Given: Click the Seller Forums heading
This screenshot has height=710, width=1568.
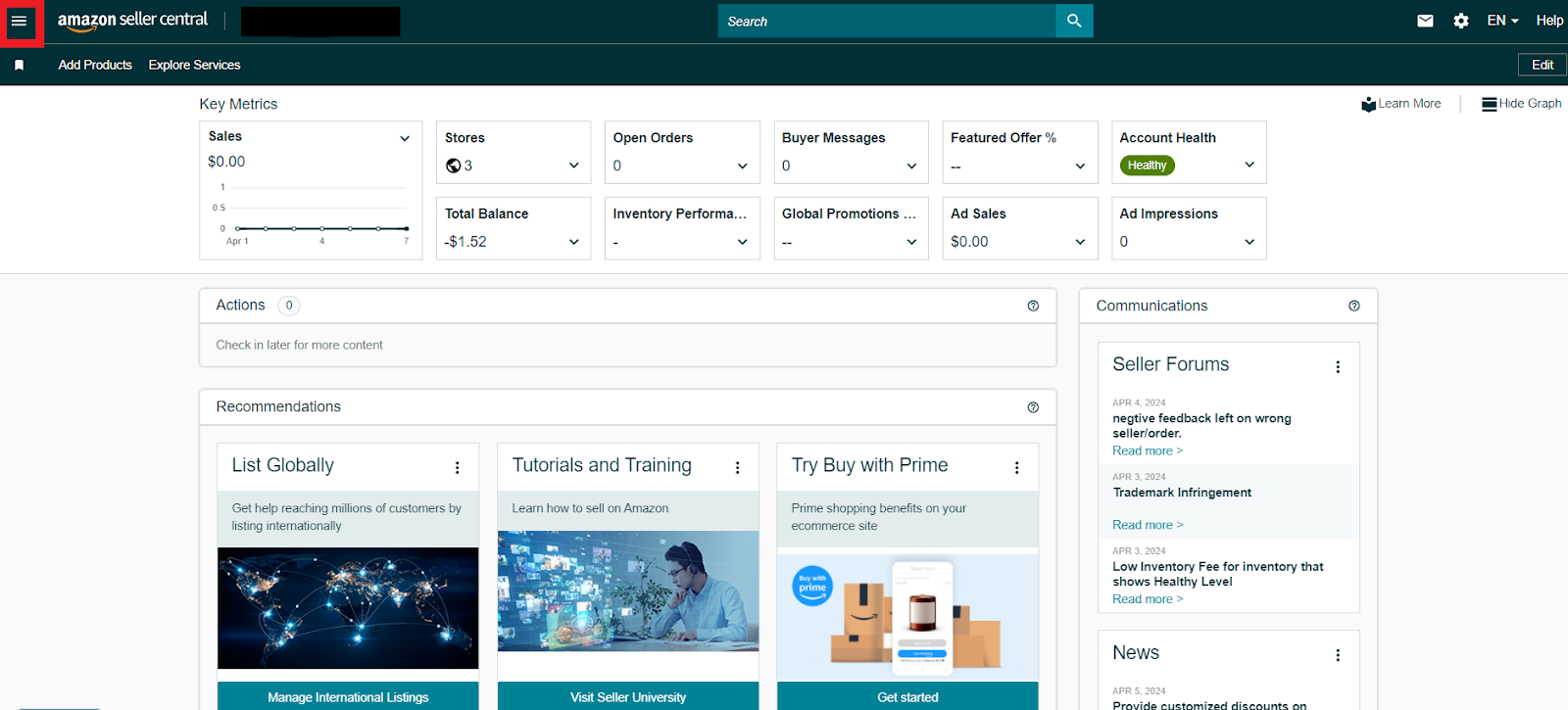Looking at the screenshot, I should coord(1170,364).
